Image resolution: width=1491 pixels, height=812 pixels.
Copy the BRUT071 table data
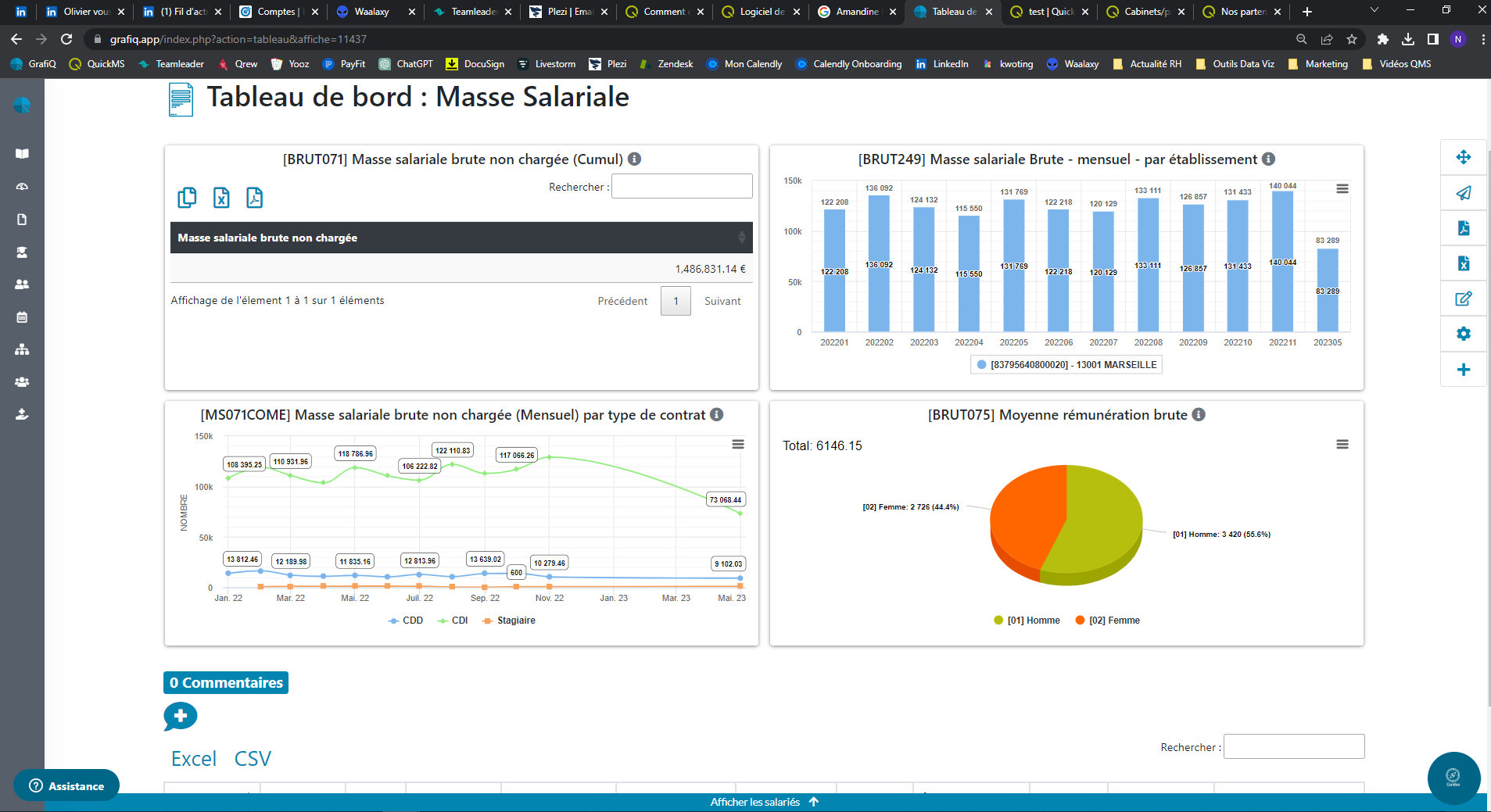(x=187, y=198)
